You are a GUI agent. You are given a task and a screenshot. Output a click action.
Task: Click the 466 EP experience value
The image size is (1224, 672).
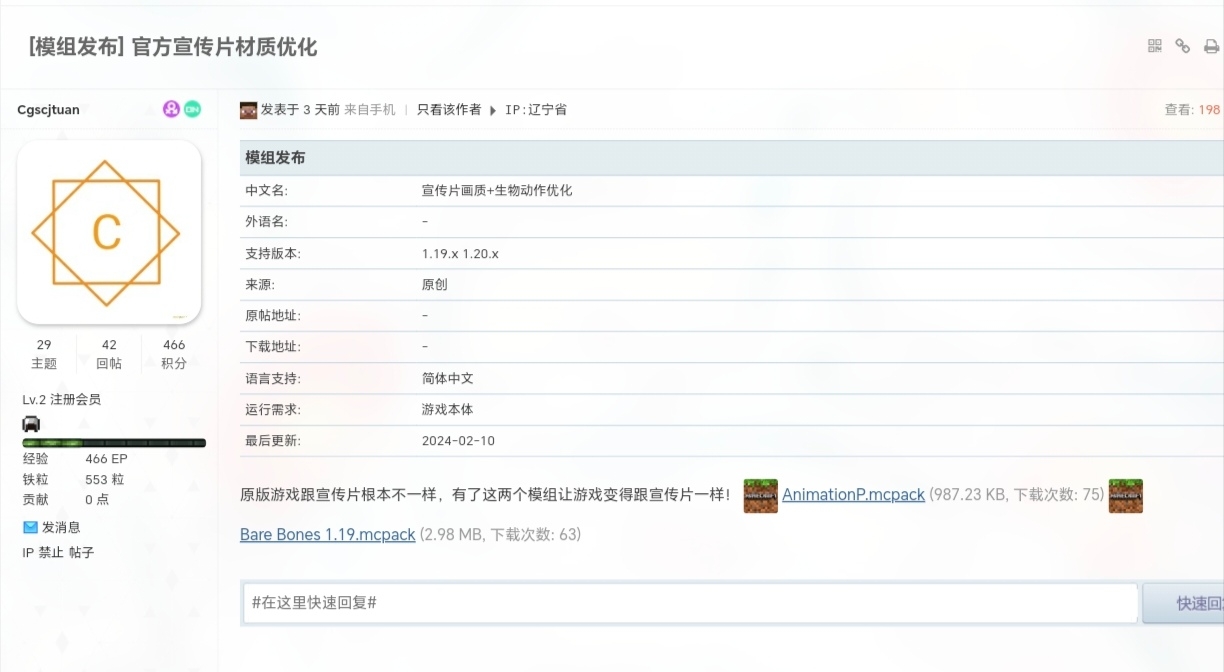tap(106, 459)
